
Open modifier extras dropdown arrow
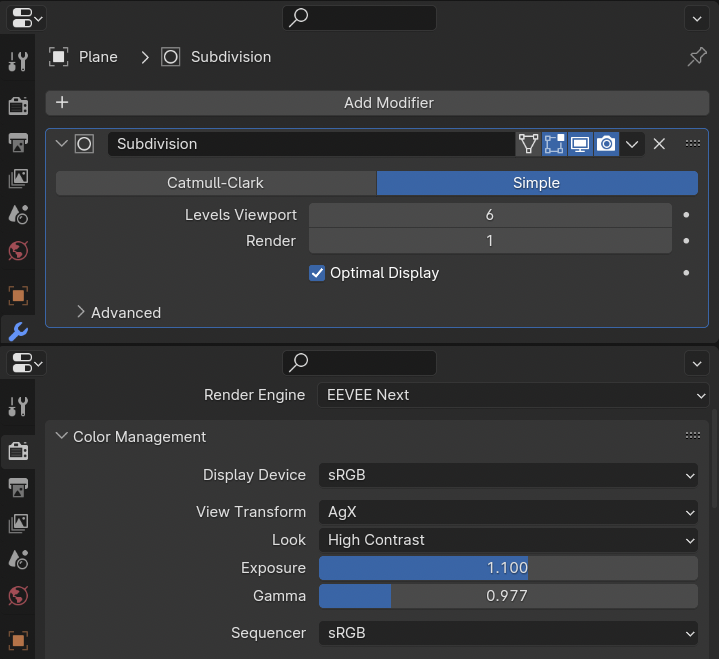point(632,144)
